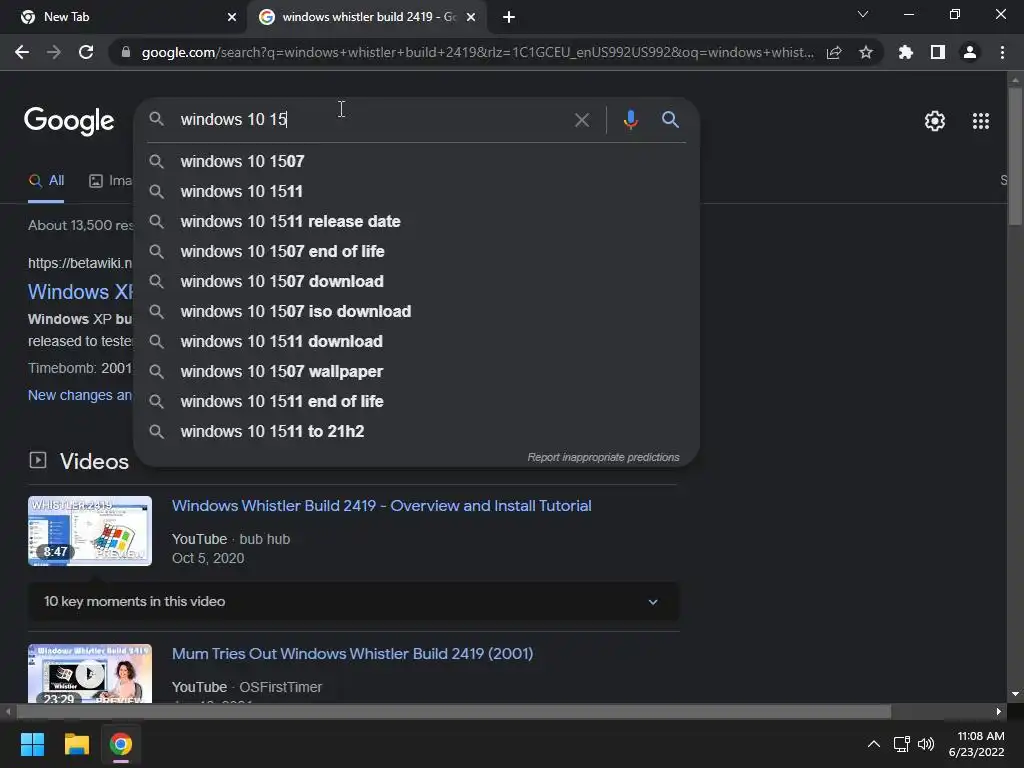Click Report inappropriate predictions

(603, 457)
